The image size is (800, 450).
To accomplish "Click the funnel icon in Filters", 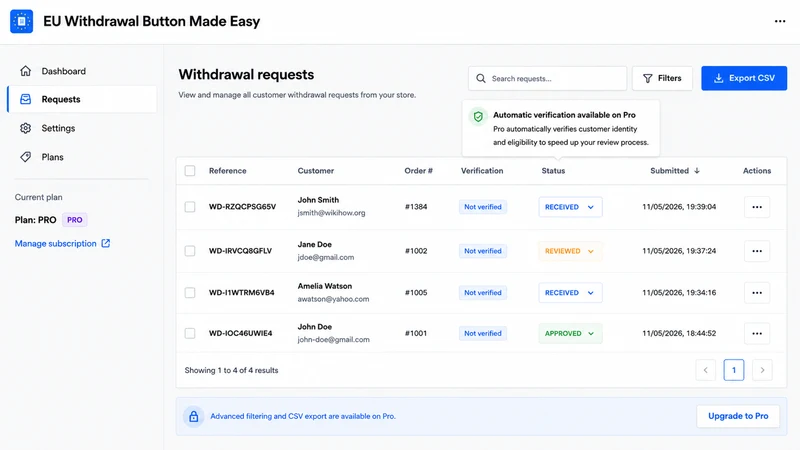I will tap(647, 79).
